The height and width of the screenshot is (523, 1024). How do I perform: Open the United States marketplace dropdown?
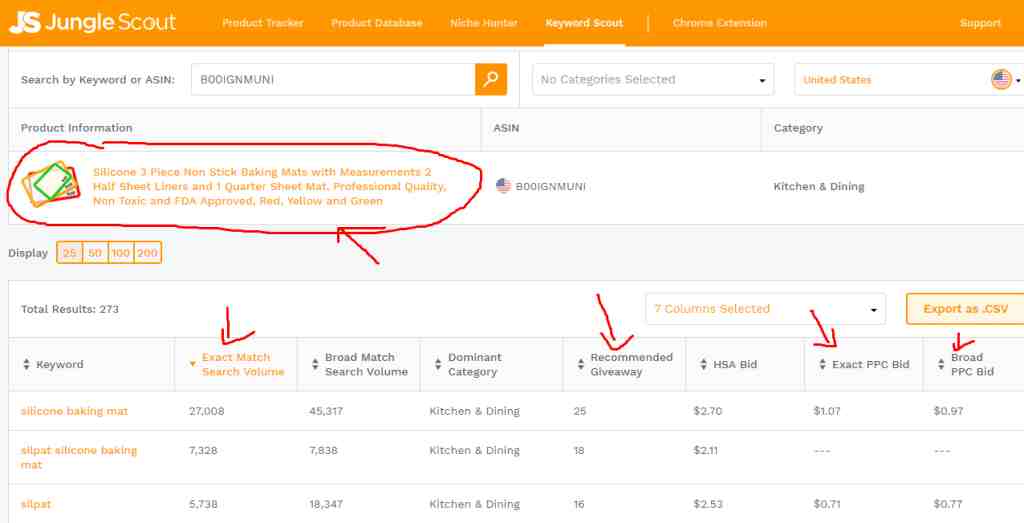909,80
